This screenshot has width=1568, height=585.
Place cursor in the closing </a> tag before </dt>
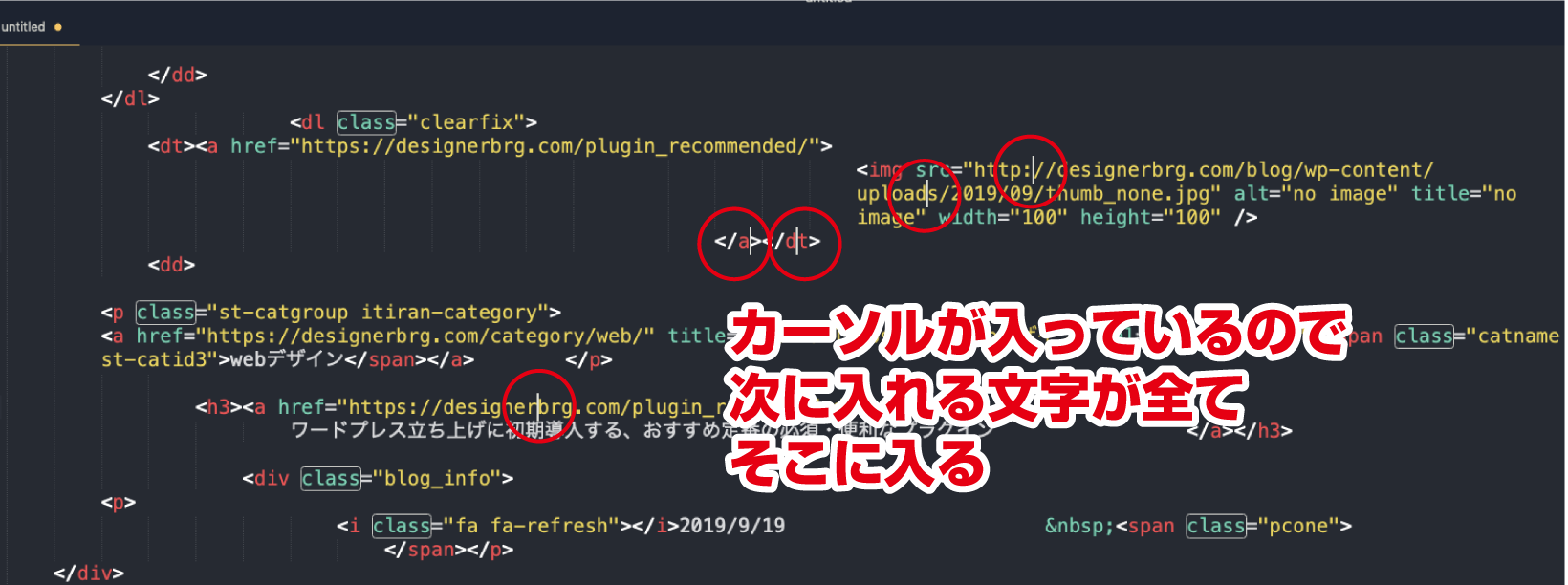(x=736, y=242)
